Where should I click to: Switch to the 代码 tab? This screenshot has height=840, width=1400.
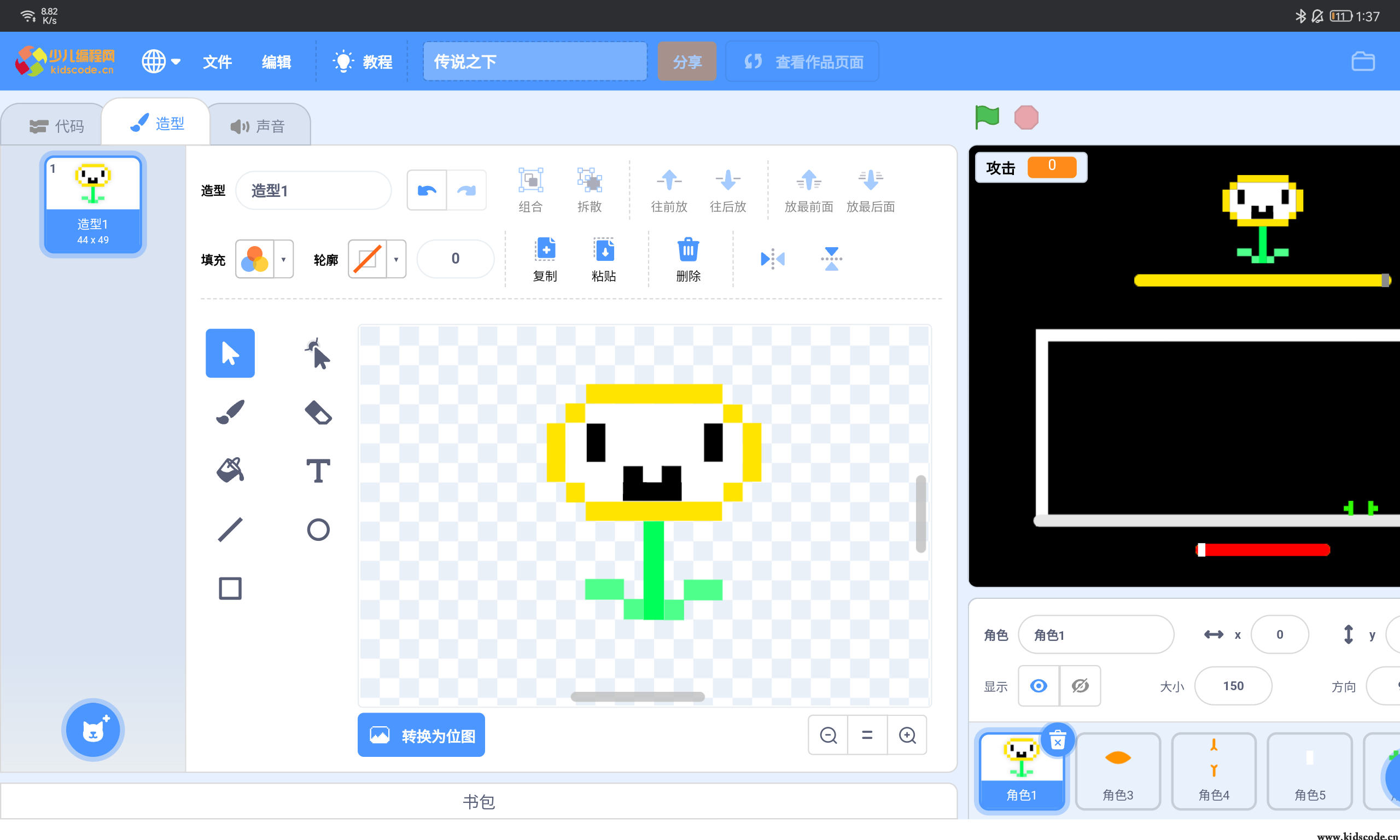(x=56, y=126)
